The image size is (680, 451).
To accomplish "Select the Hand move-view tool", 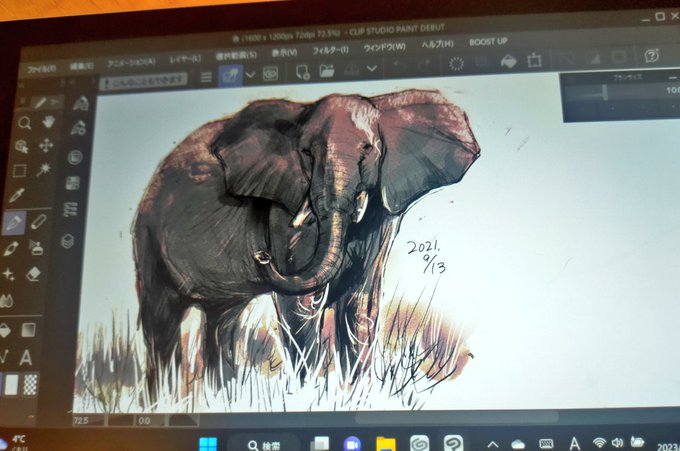I will click(49, 121).
